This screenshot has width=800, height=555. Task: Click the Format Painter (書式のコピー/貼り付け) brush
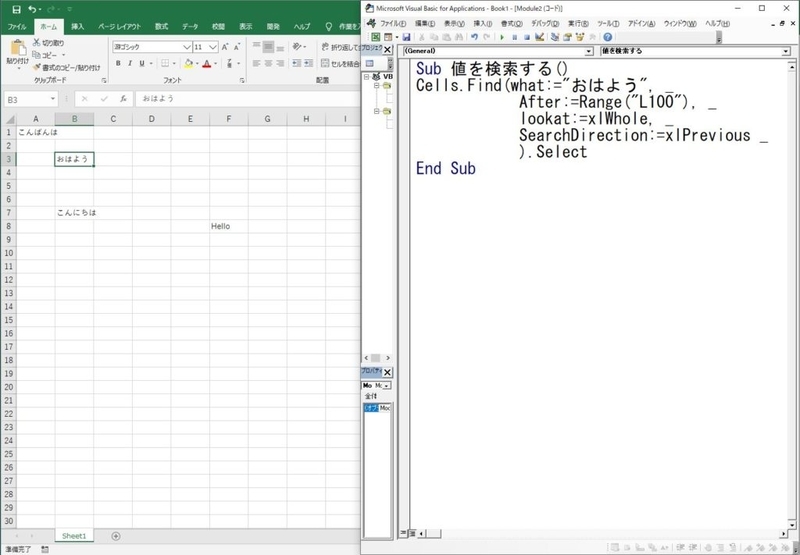tap(37, 67)
